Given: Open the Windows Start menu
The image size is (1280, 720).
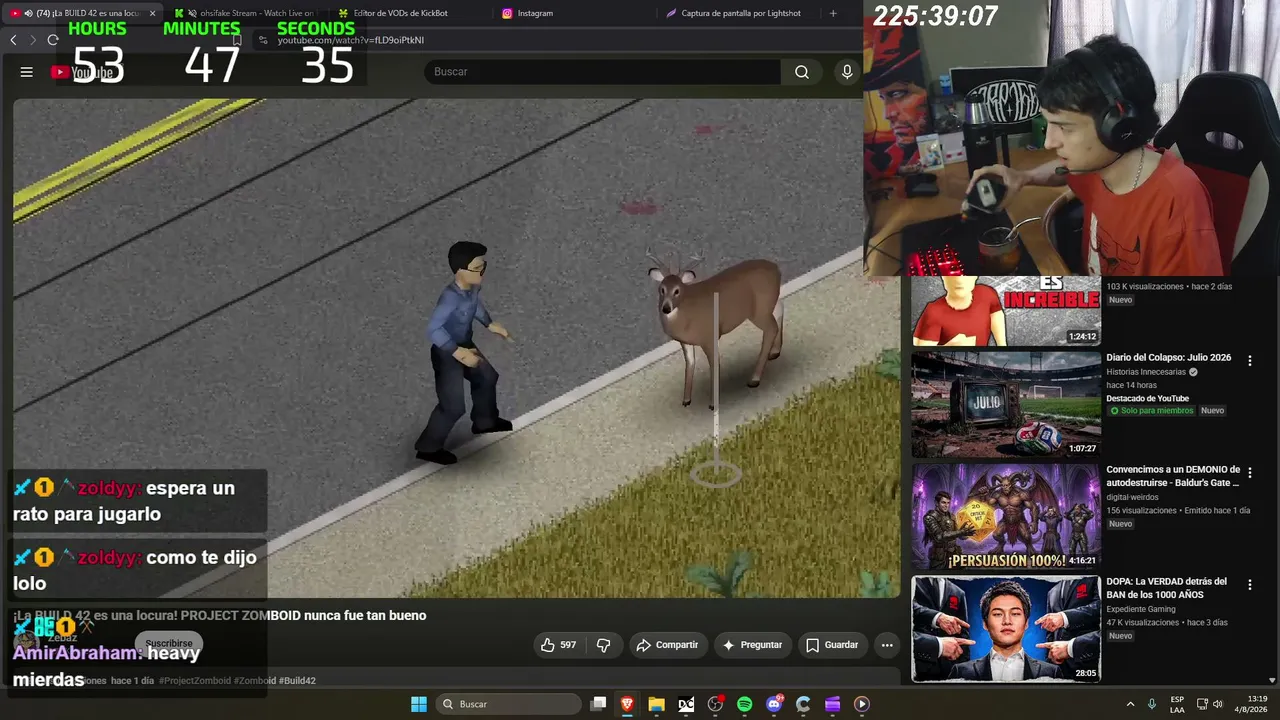Looking at the screenshot, I should tap(419, 704).
